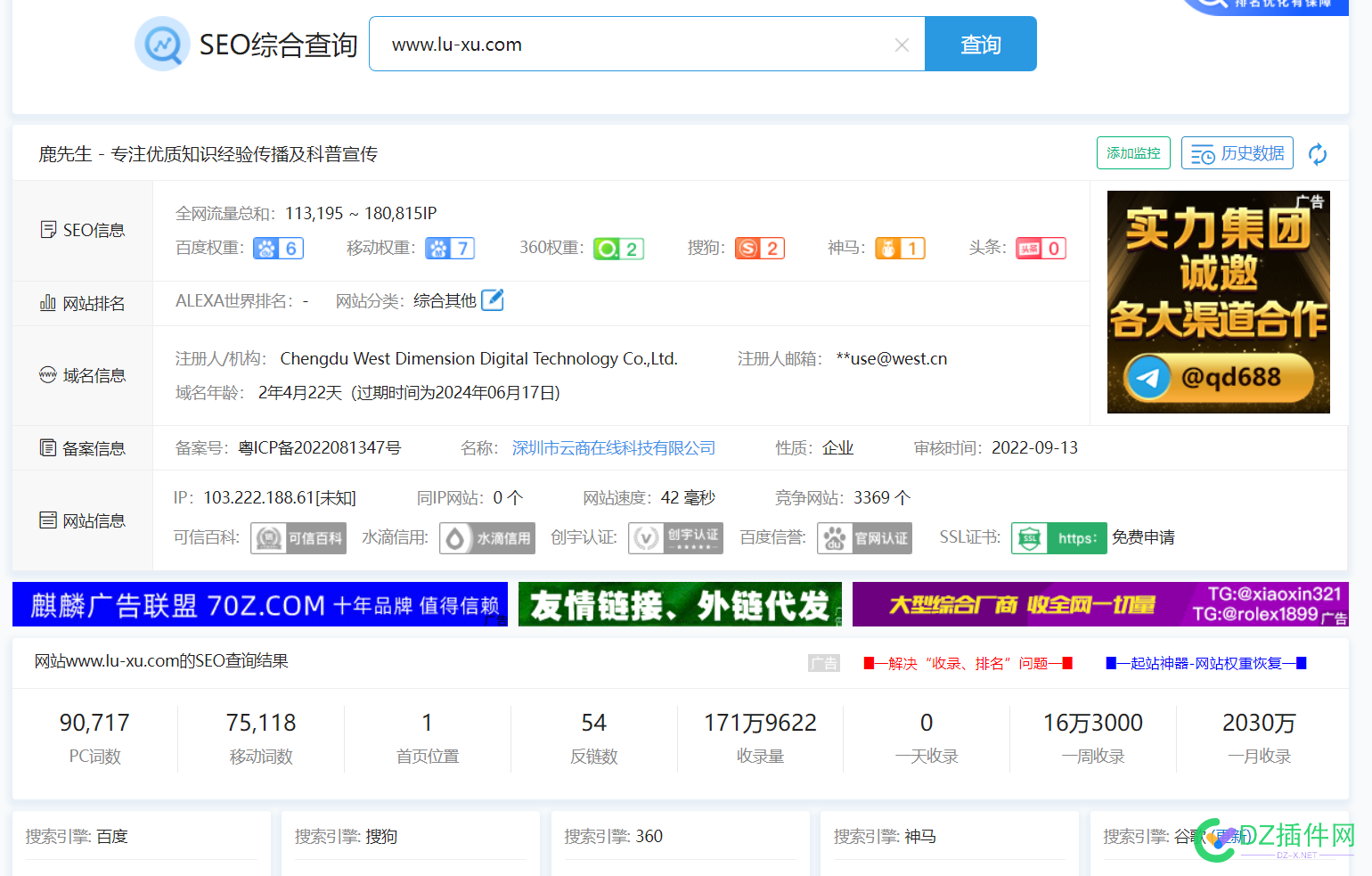Click the SSL https badge
1372x876 pixels.
click(x=1059, y=538)
